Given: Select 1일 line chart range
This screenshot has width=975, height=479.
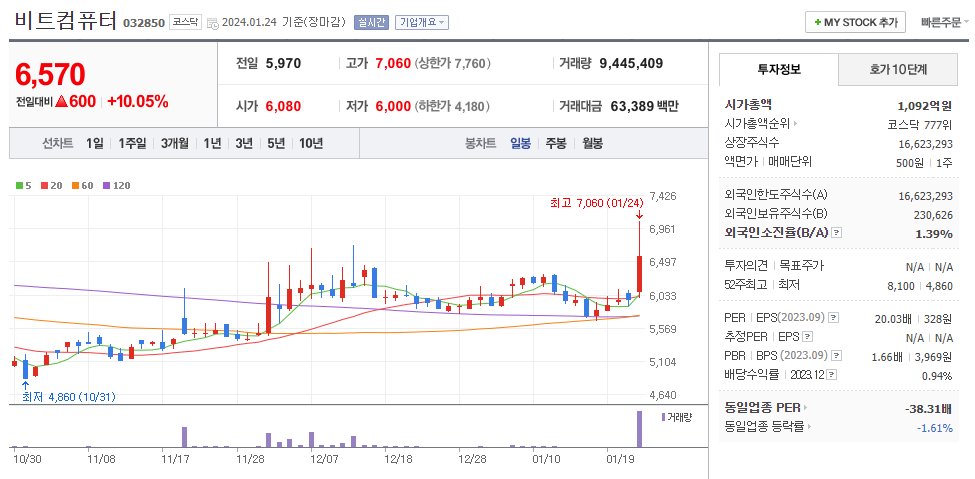Looking at the screenshot, I should 95,144.
